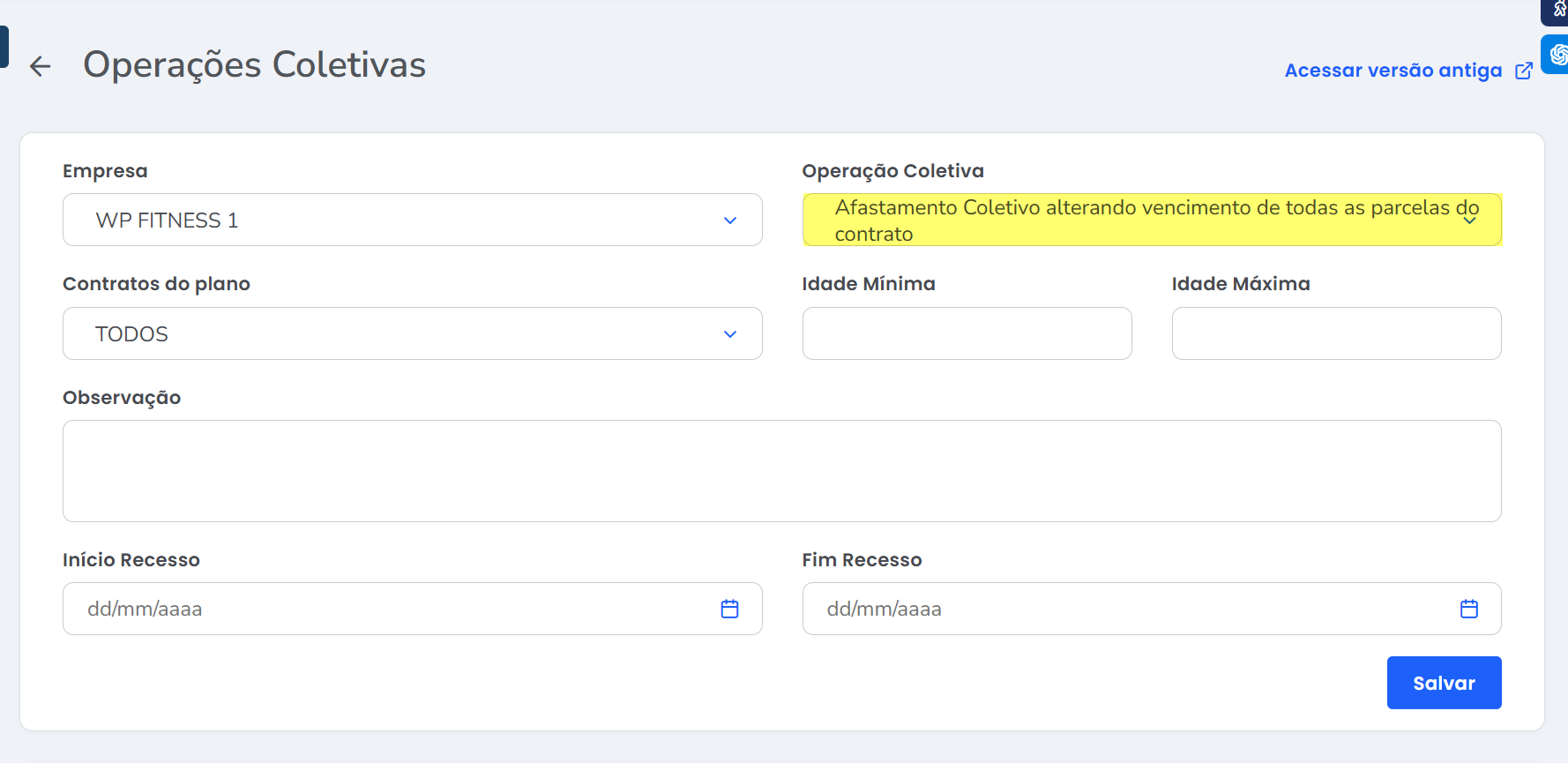Click inside the Observação text area
The image size is (1568, 763).
[781, 471]
